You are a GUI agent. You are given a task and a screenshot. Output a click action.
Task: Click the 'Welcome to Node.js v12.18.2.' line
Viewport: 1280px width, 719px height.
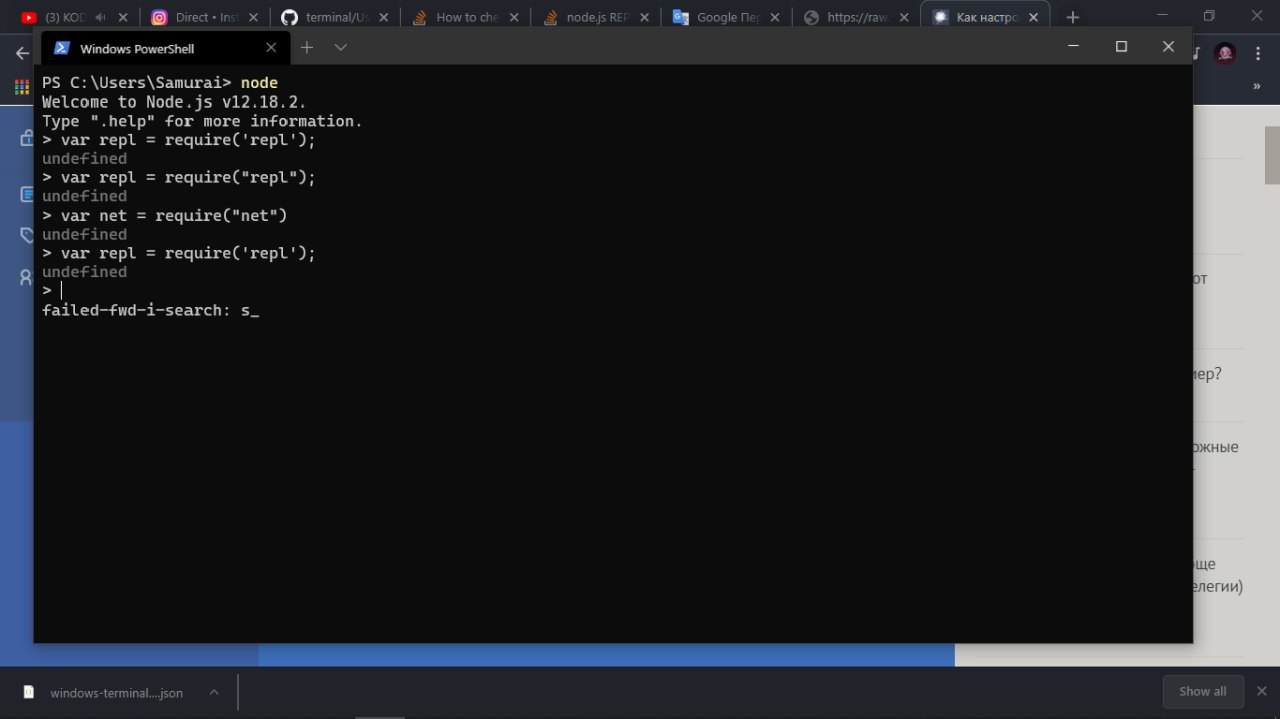174,102
